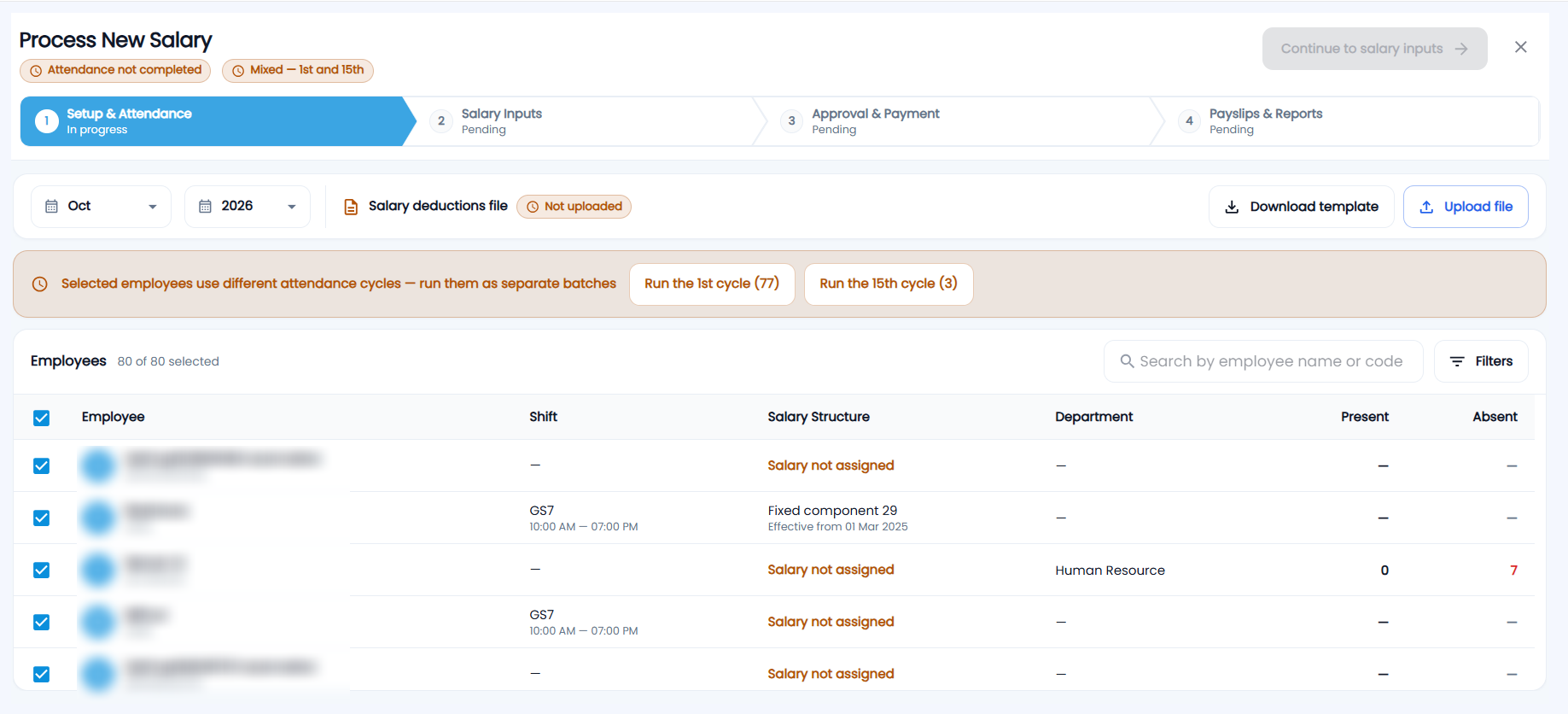This screenshot has width=1568, height=714.
Task: Click the download icon on Download template
Action: [1232, 207]
